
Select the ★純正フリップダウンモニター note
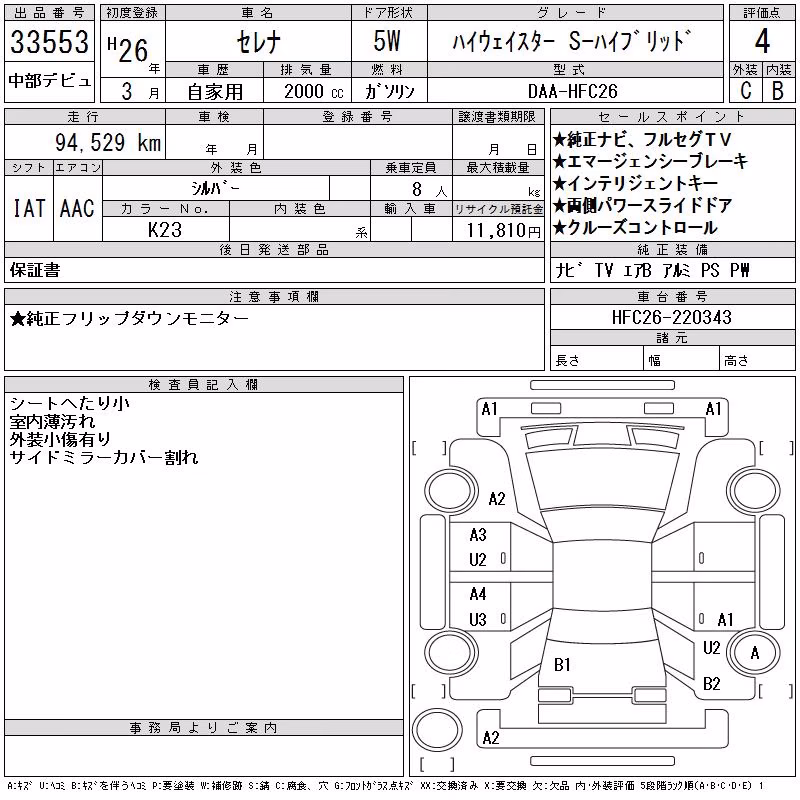tap(129, 319)
